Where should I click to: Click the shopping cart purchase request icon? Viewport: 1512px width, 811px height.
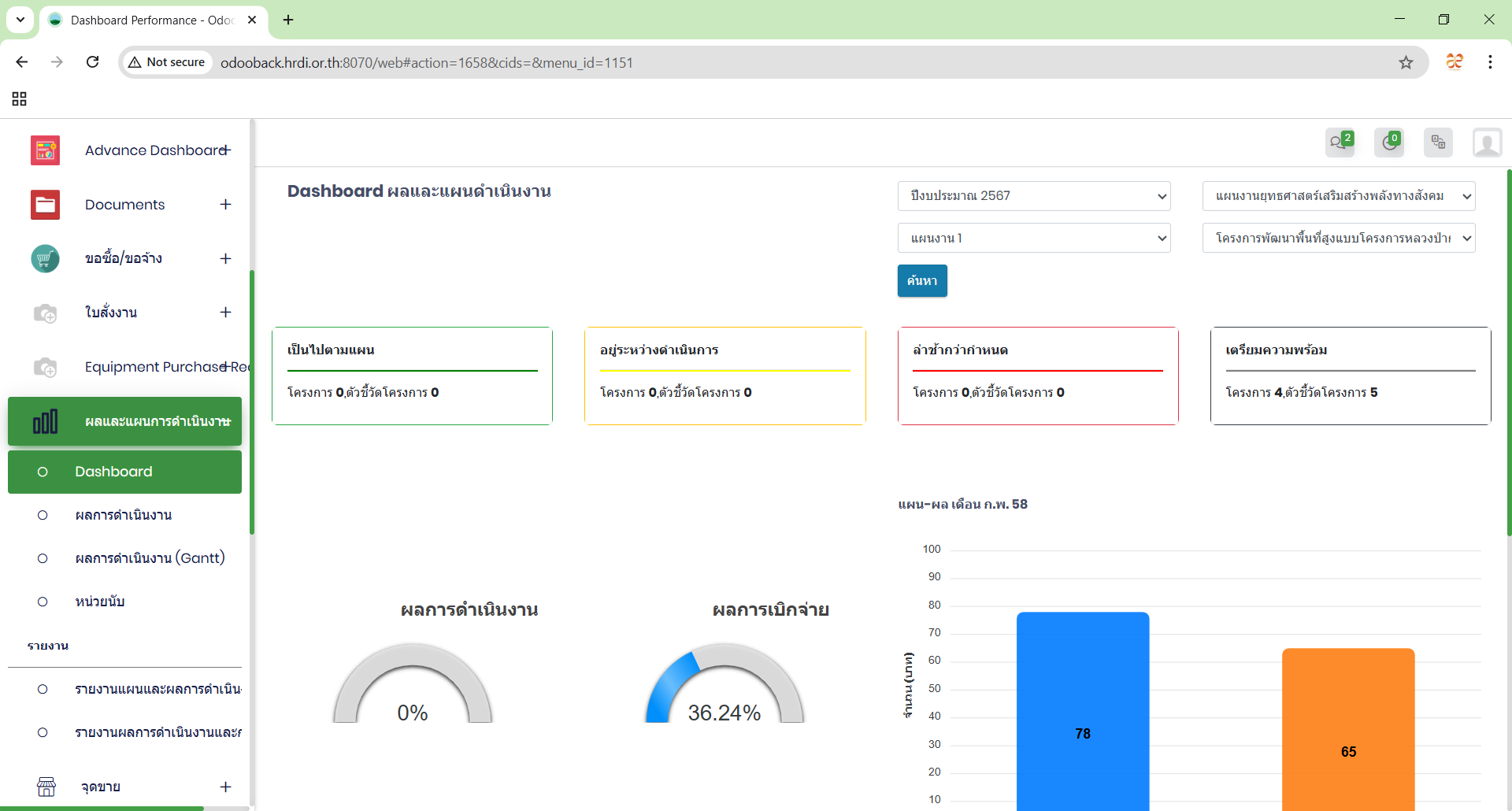click(45, 258)
